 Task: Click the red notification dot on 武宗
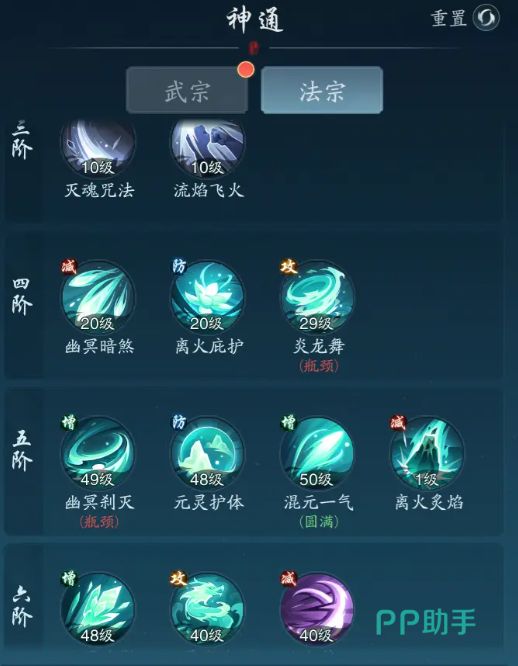coord(246,69)
